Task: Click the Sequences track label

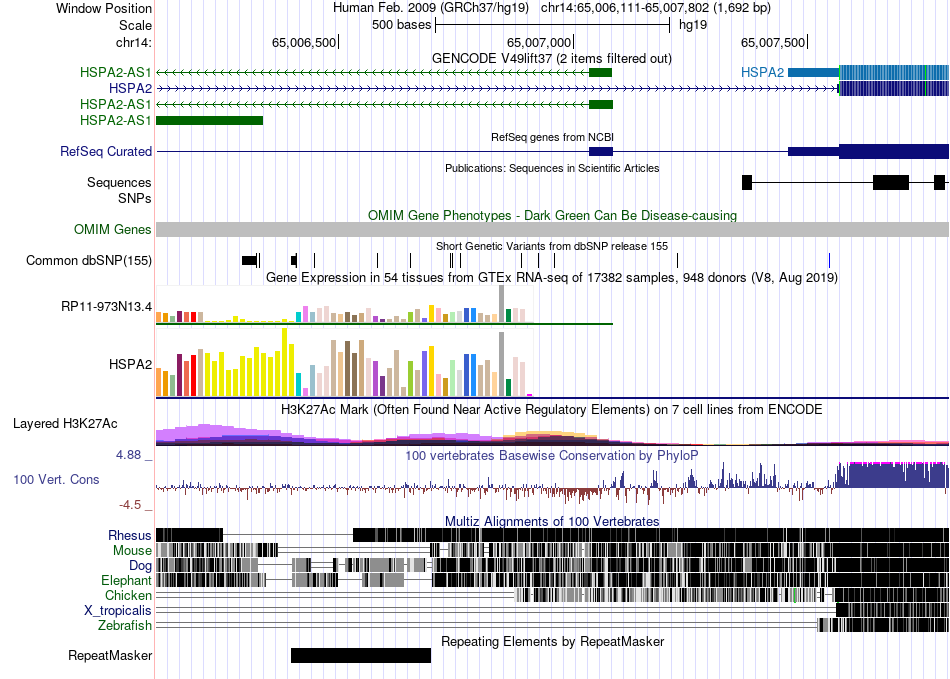Action: tap(119, 182)
